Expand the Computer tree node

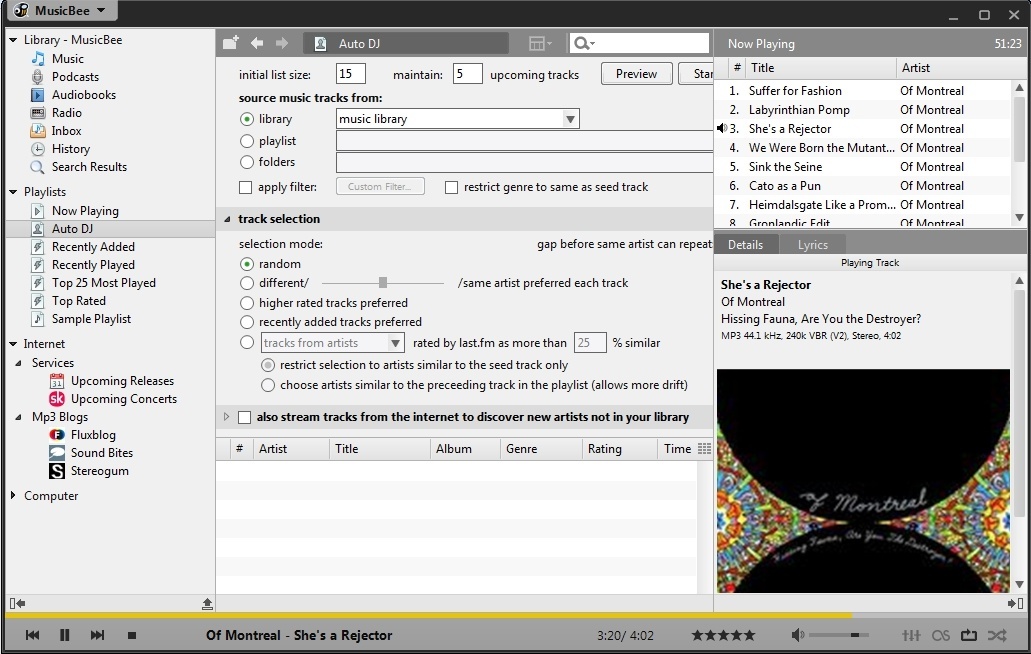pos(12,495)
